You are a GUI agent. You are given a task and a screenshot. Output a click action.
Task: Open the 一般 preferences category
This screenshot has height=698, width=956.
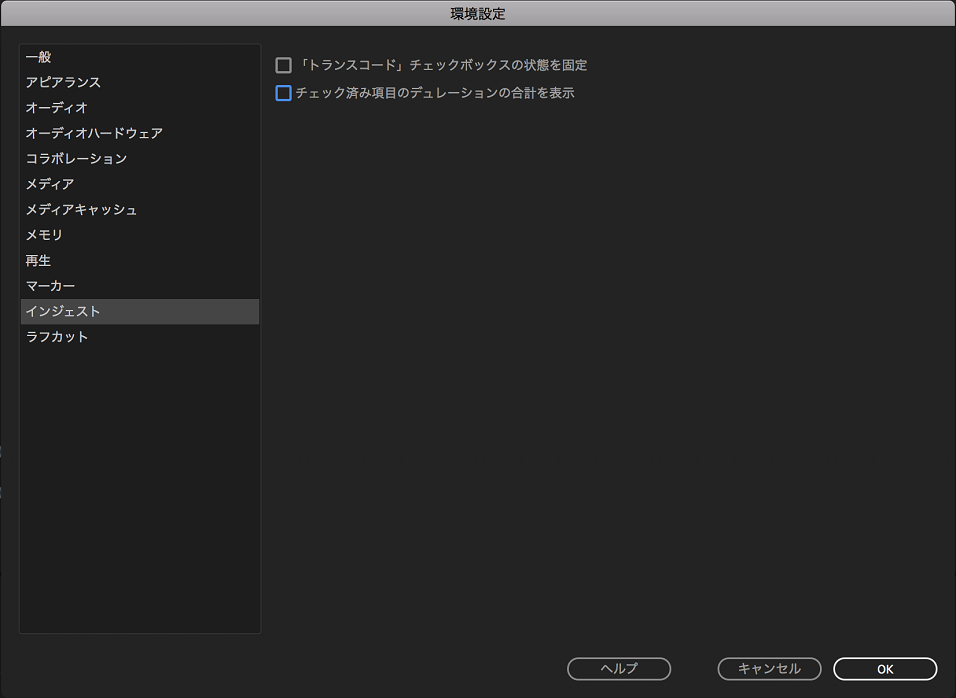point(39,57)
